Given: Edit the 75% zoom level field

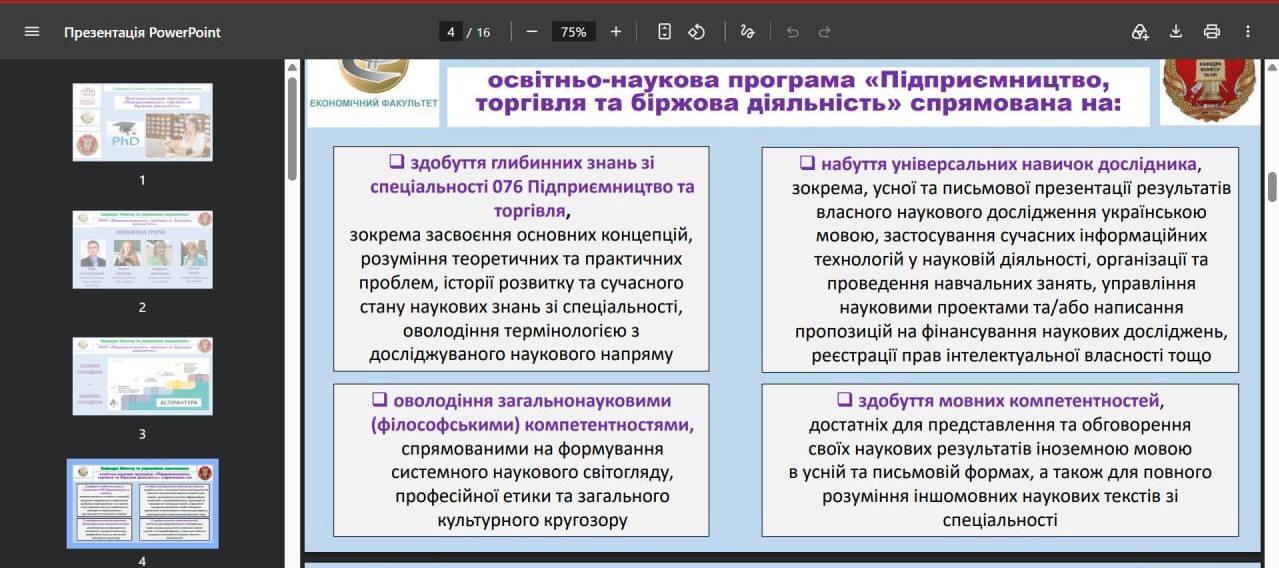Looking at the screenshot, I should pyautogui.click(x=574, y=32).
